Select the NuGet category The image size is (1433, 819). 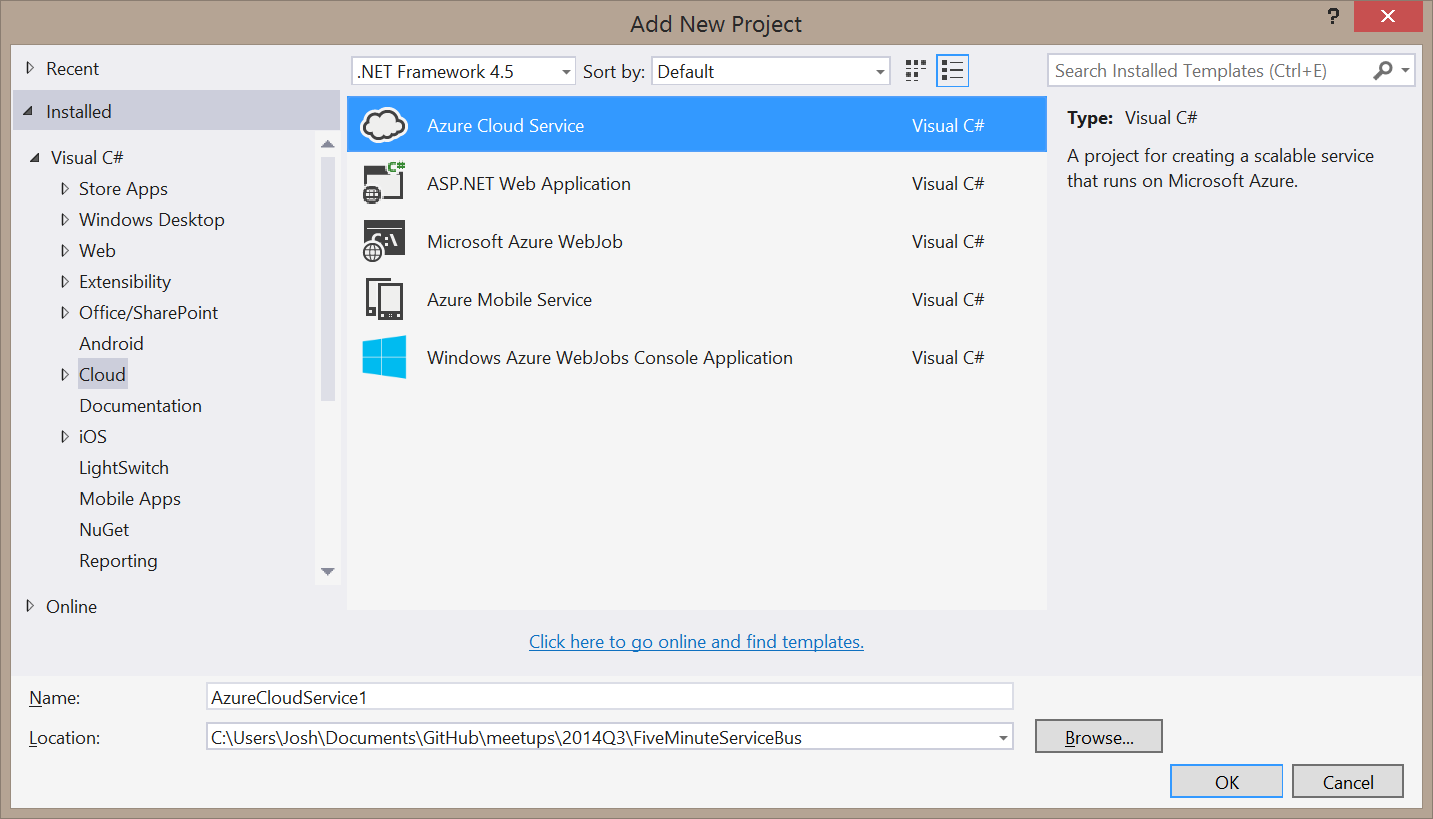pyautogui.click(x=104, y=530)
